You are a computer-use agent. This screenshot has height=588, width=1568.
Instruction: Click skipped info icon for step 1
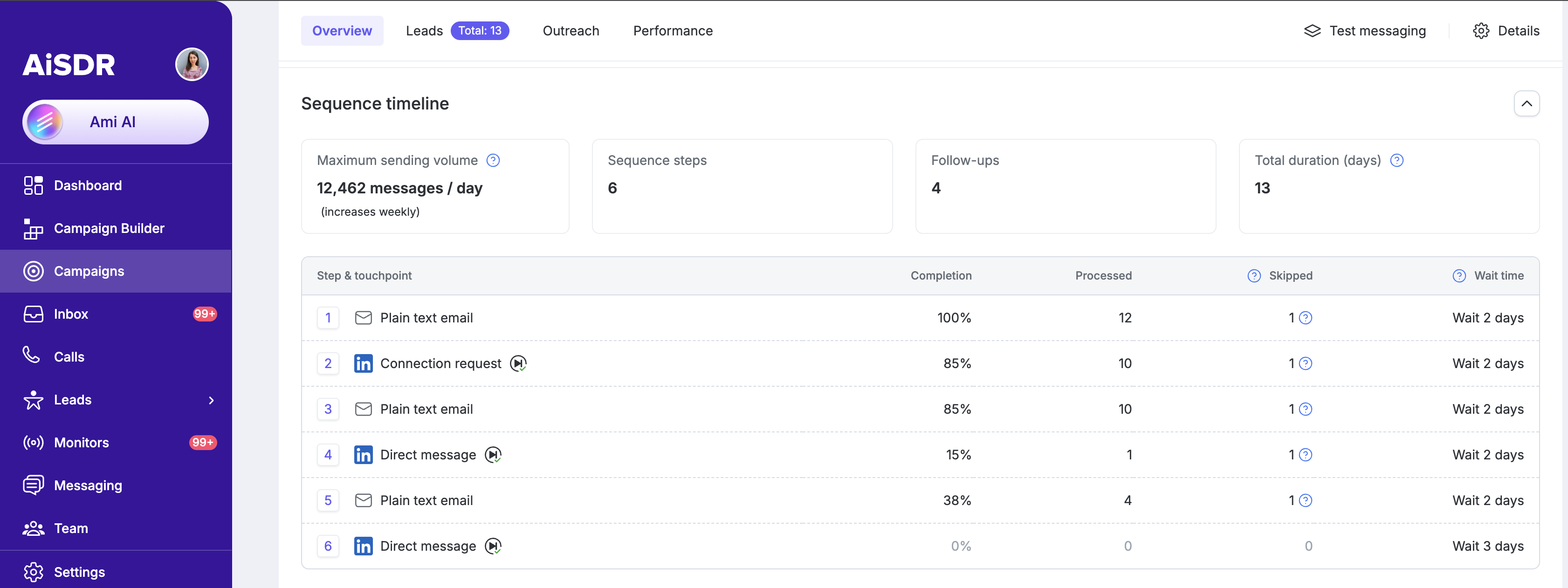[x=1306, y=318]
